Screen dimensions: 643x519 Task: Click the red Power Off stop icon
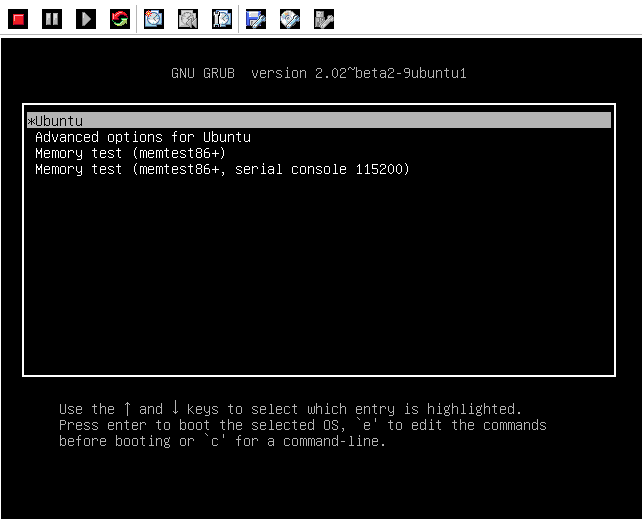(18, 19)
